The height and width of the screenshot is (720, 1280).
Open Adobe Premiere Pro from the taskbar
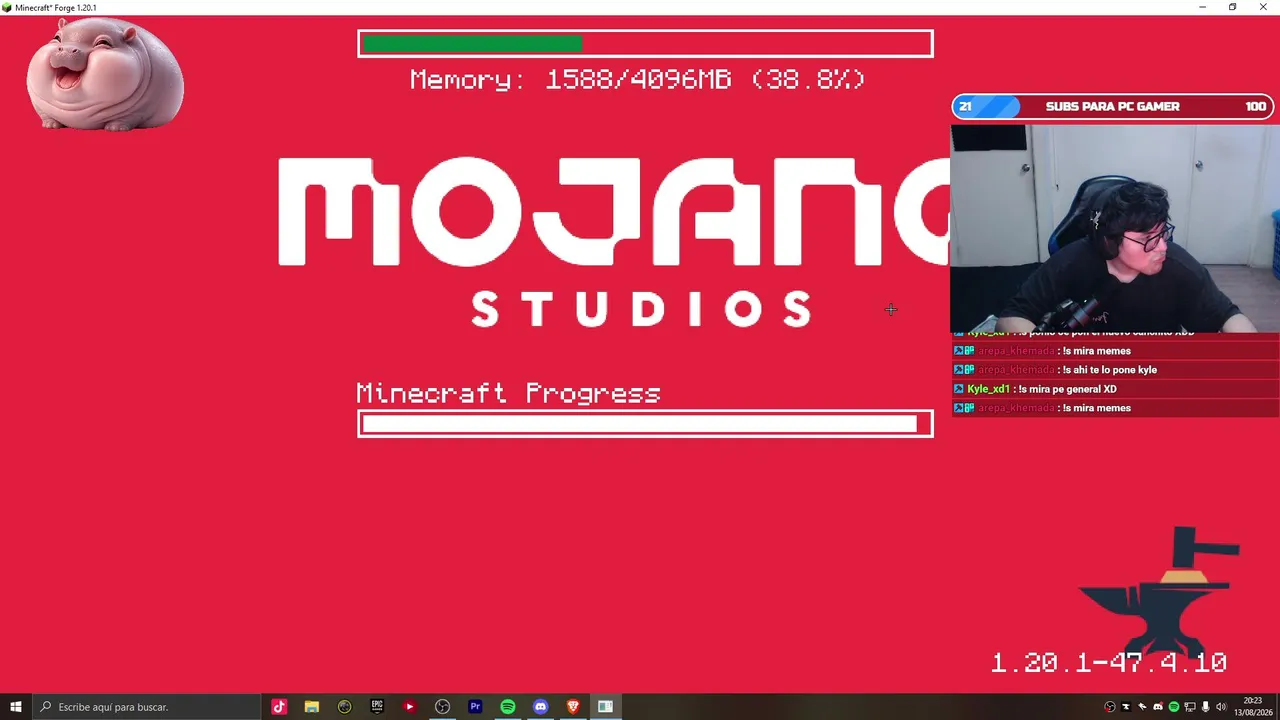[x=475, y=707]
